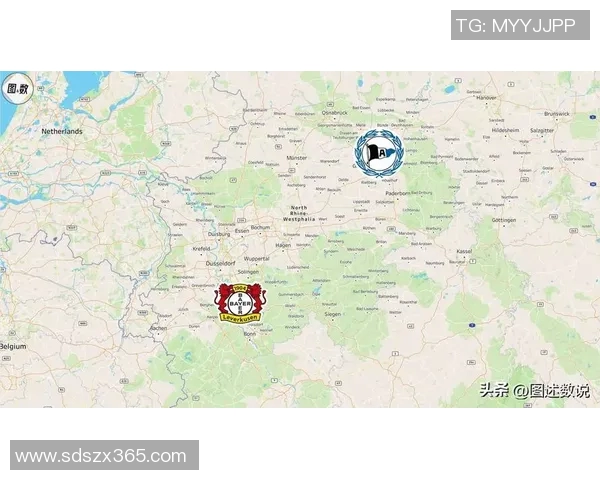600x480 pixels.
Task: Click the Münster city label
Action: tap(297, 158)
